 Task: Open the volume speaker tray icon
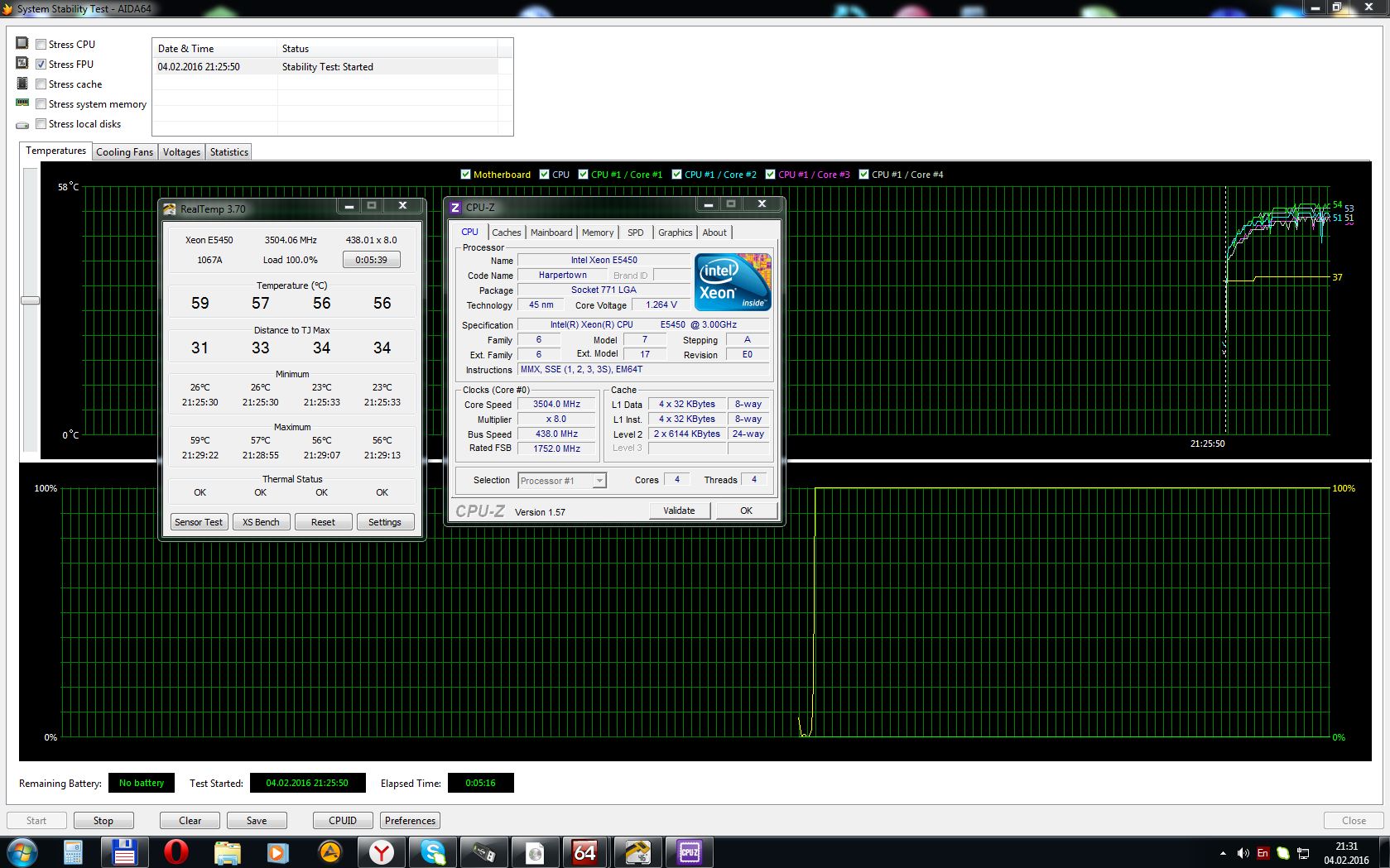coord(1243,853)
